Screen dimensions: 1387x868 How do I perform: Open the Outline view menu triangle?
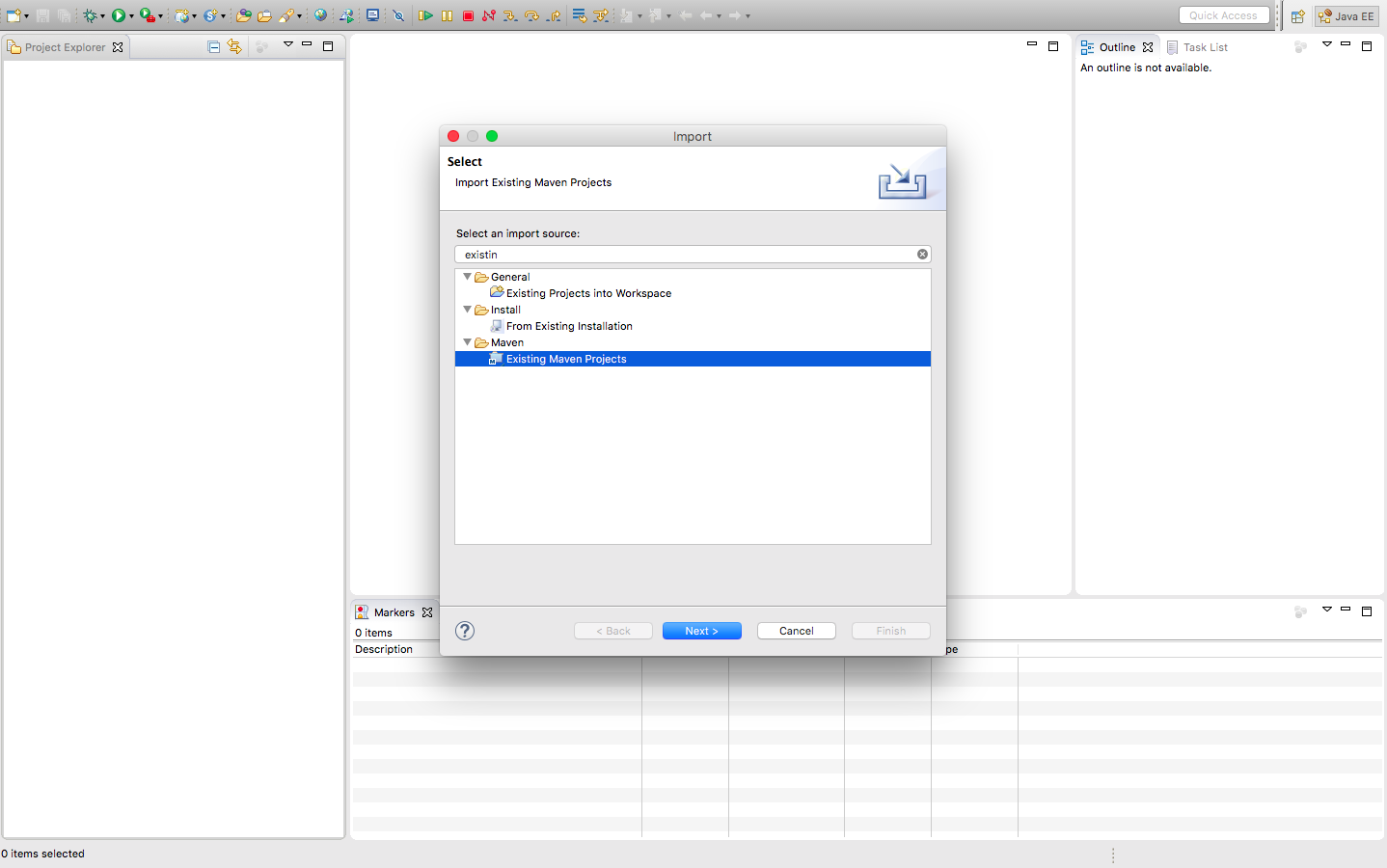(x=1327, y=44)
